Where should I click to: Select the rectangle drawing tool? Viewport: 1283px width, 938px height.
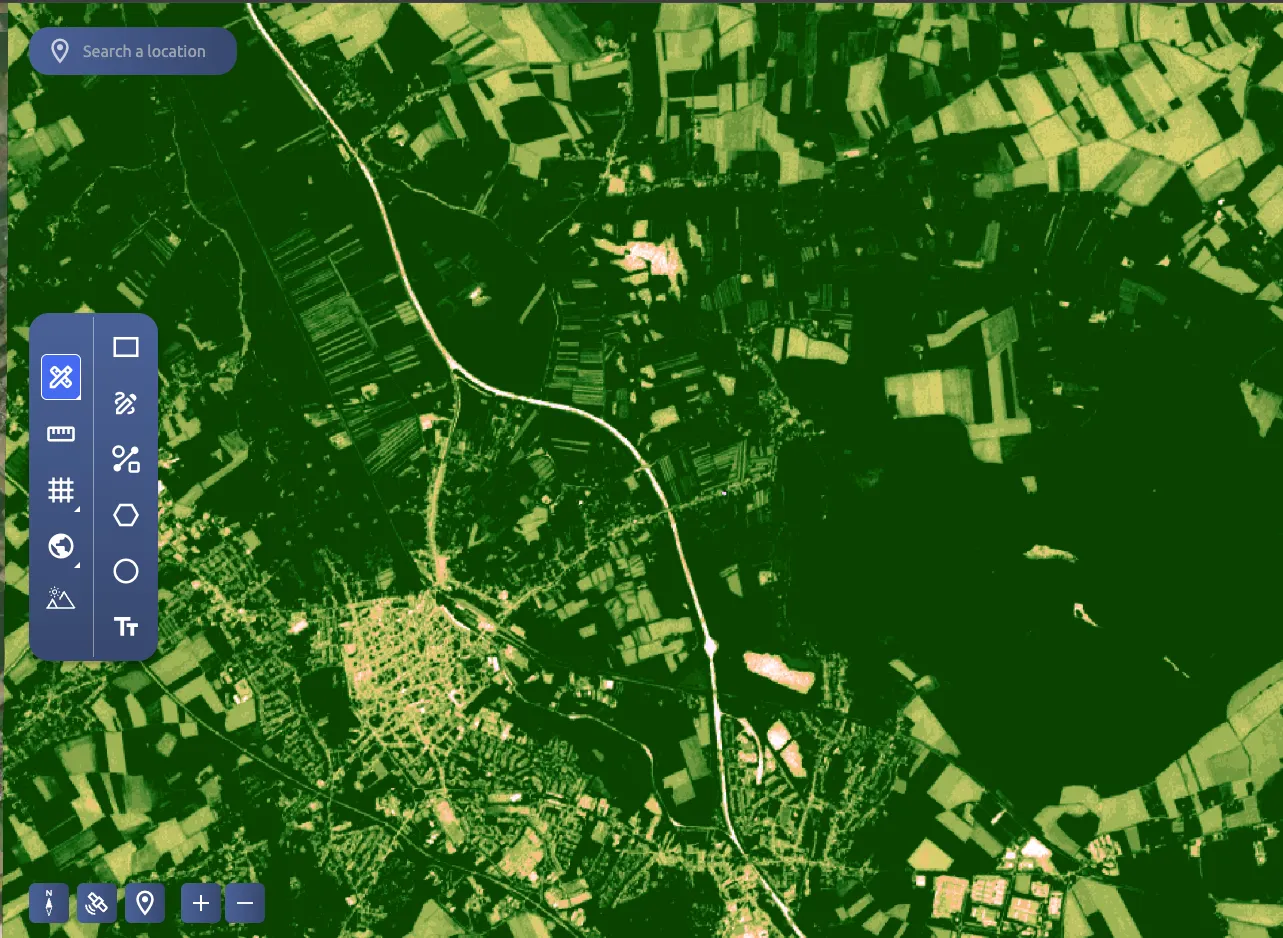pos(126,347)
